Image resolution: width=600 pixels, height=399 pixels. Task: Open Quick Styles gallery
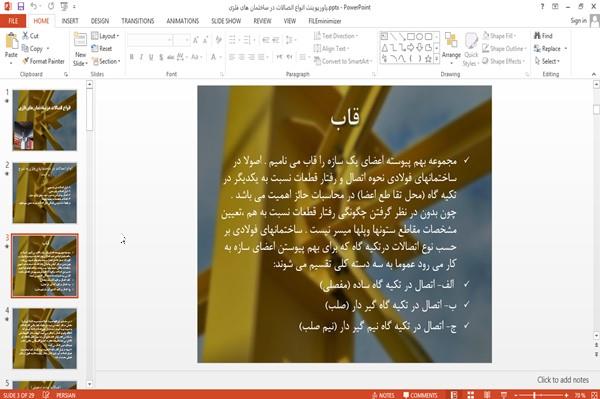(x=471, y=49)
